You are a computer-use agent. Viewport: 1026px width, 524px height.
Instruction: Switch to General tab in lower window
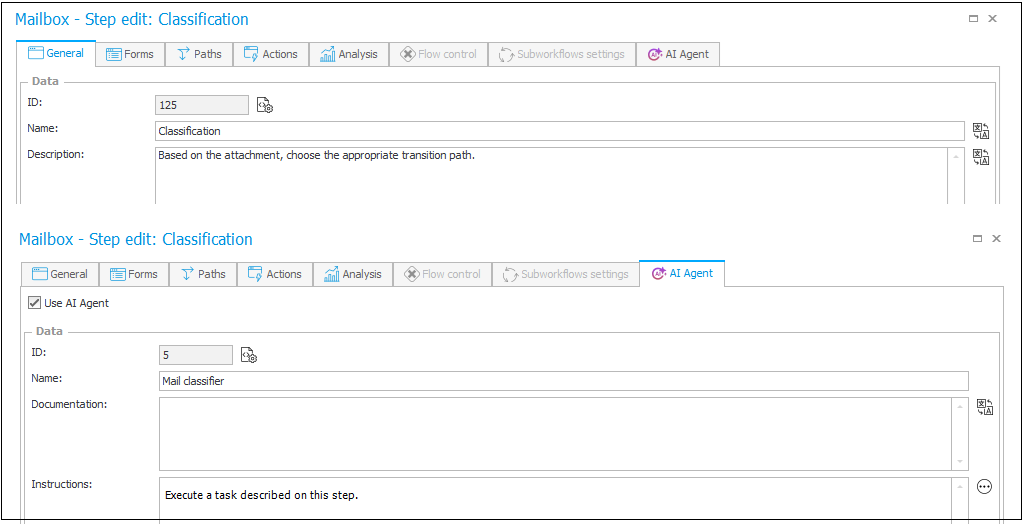[60, 274]
